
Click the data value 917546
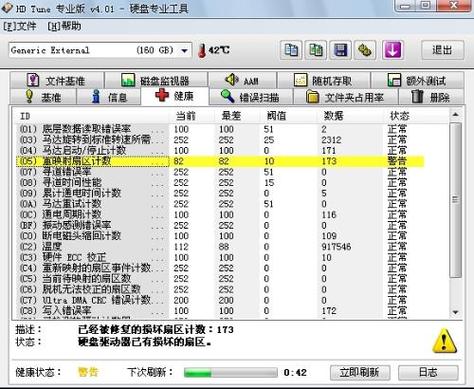(336, 247)
